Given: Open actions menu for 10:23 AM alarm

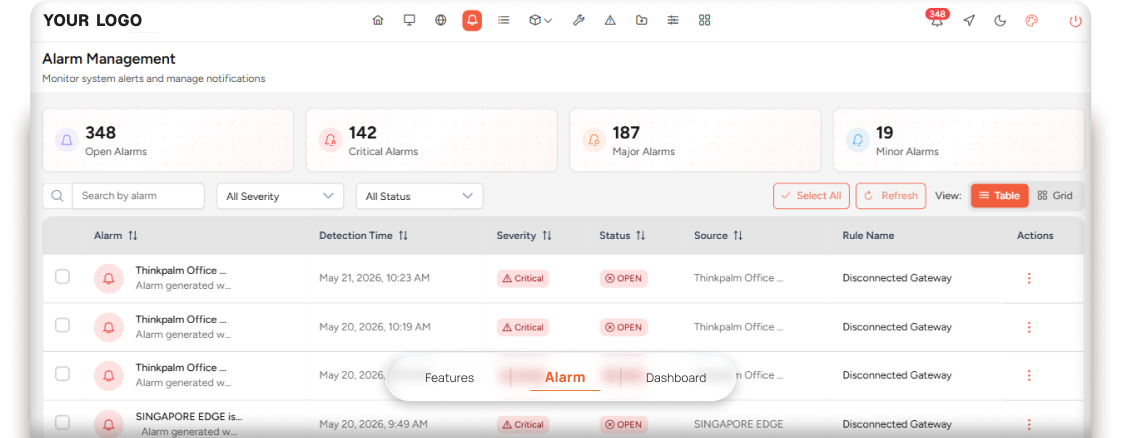Looking at the screenshot, I should [1029, 278].
